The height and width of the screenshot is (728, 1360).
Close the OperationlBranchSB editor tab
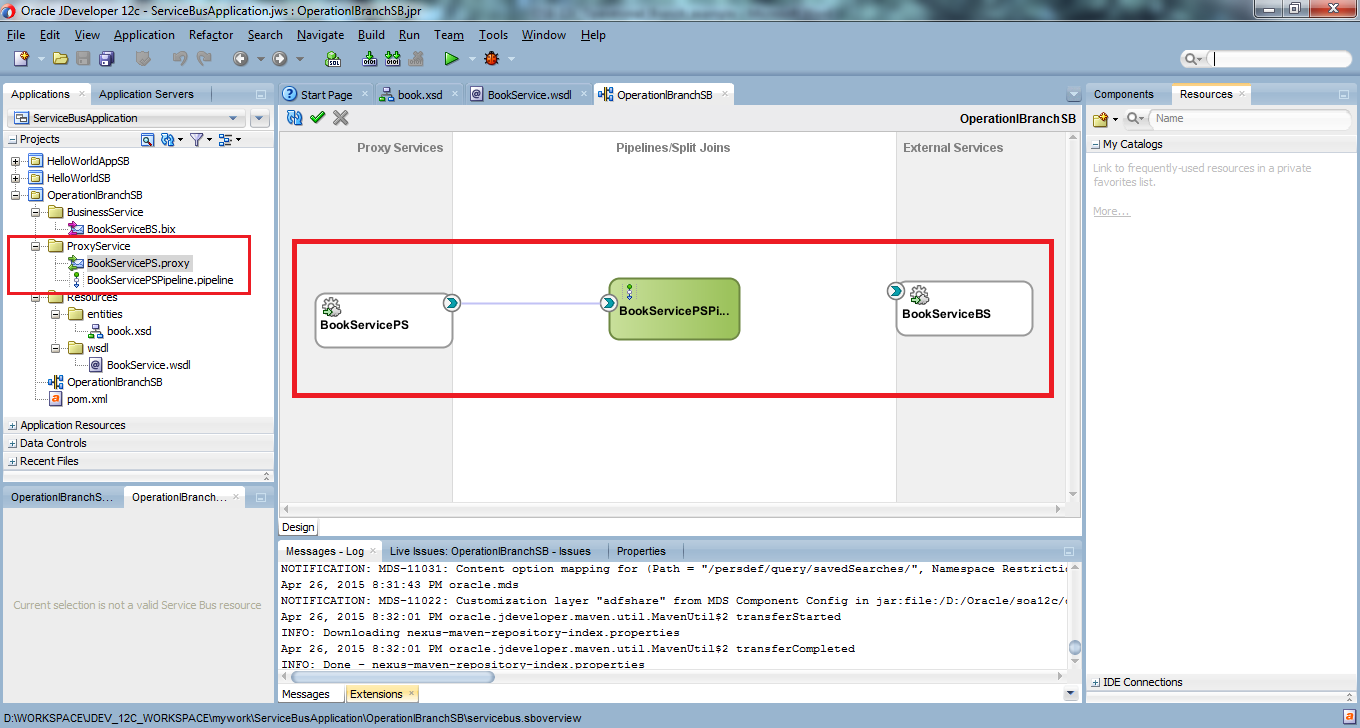723,95
